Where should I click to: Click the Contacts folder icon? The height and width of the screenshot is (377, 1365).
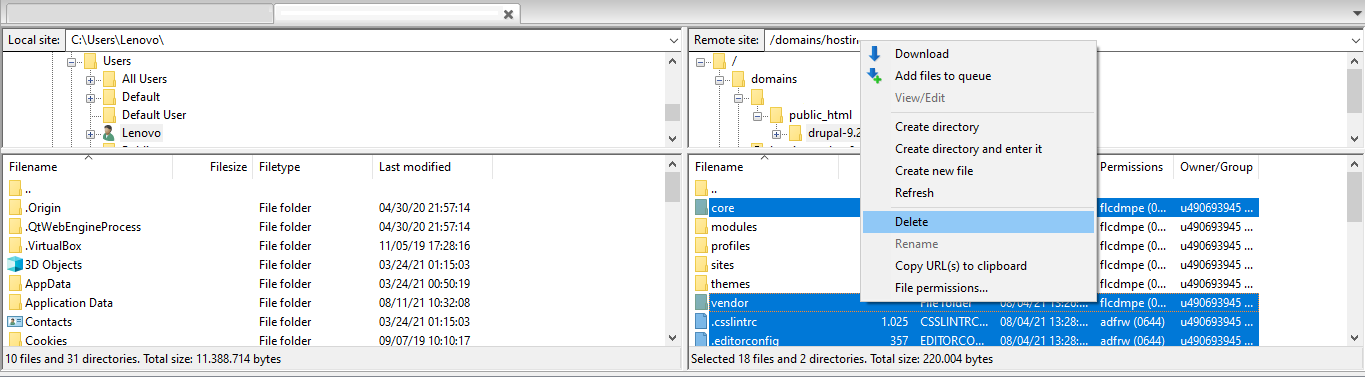[15, 322]
